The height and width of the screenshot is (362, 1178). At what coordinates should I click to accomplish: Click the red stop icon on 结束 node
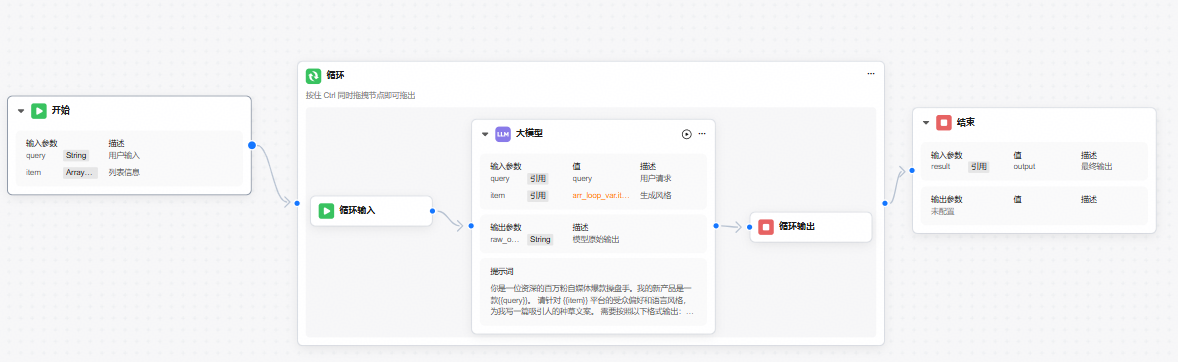click(x=944, y=122)
